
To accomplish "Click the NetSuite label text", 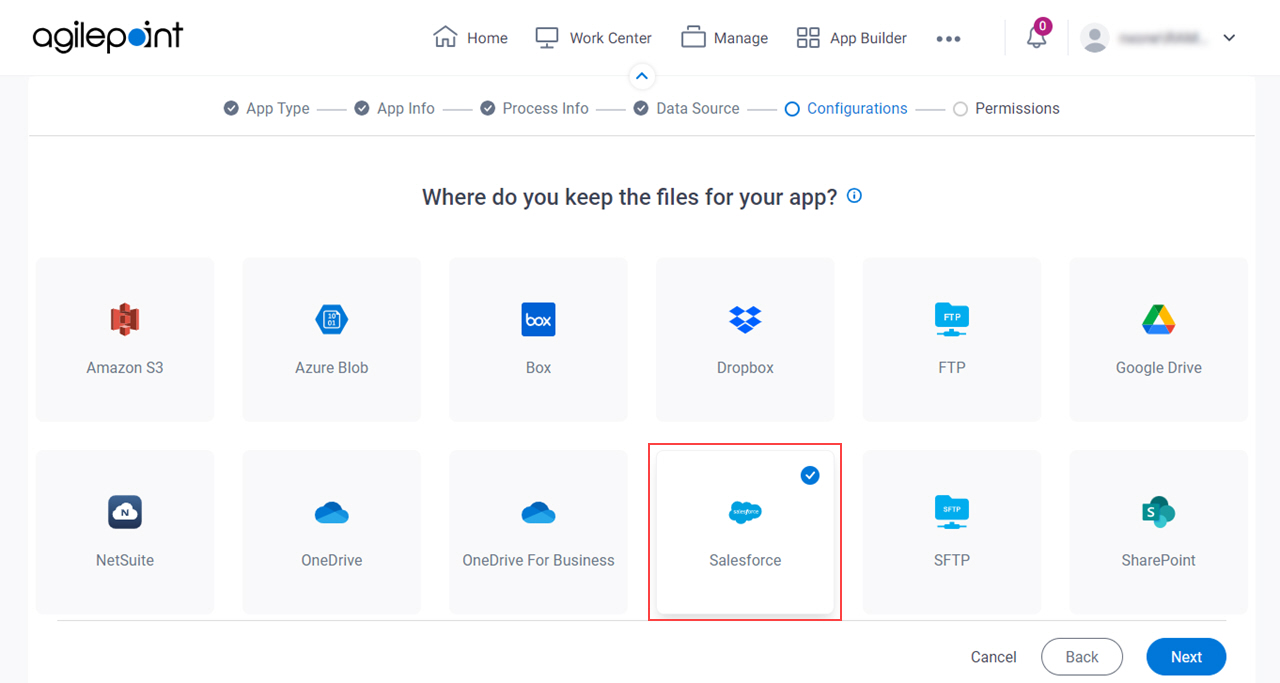I will (x=125, y=560).
